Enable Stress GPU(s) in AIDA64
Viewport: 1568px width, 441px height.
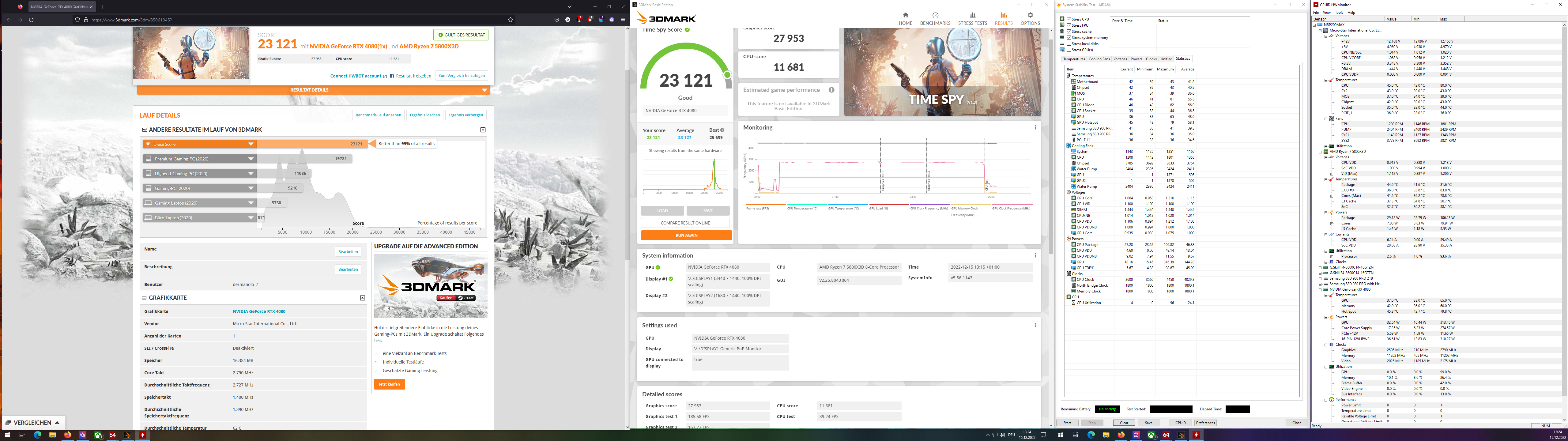[x=1069, y=50]
